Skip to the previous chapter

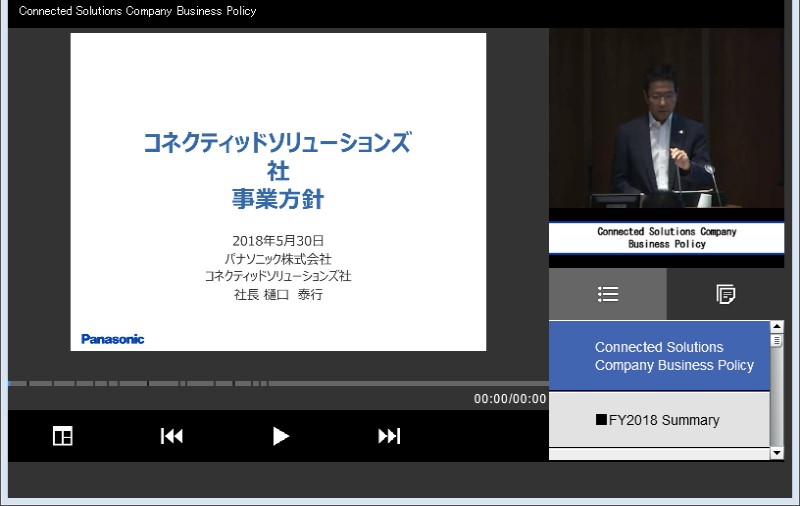click(171, 436)
